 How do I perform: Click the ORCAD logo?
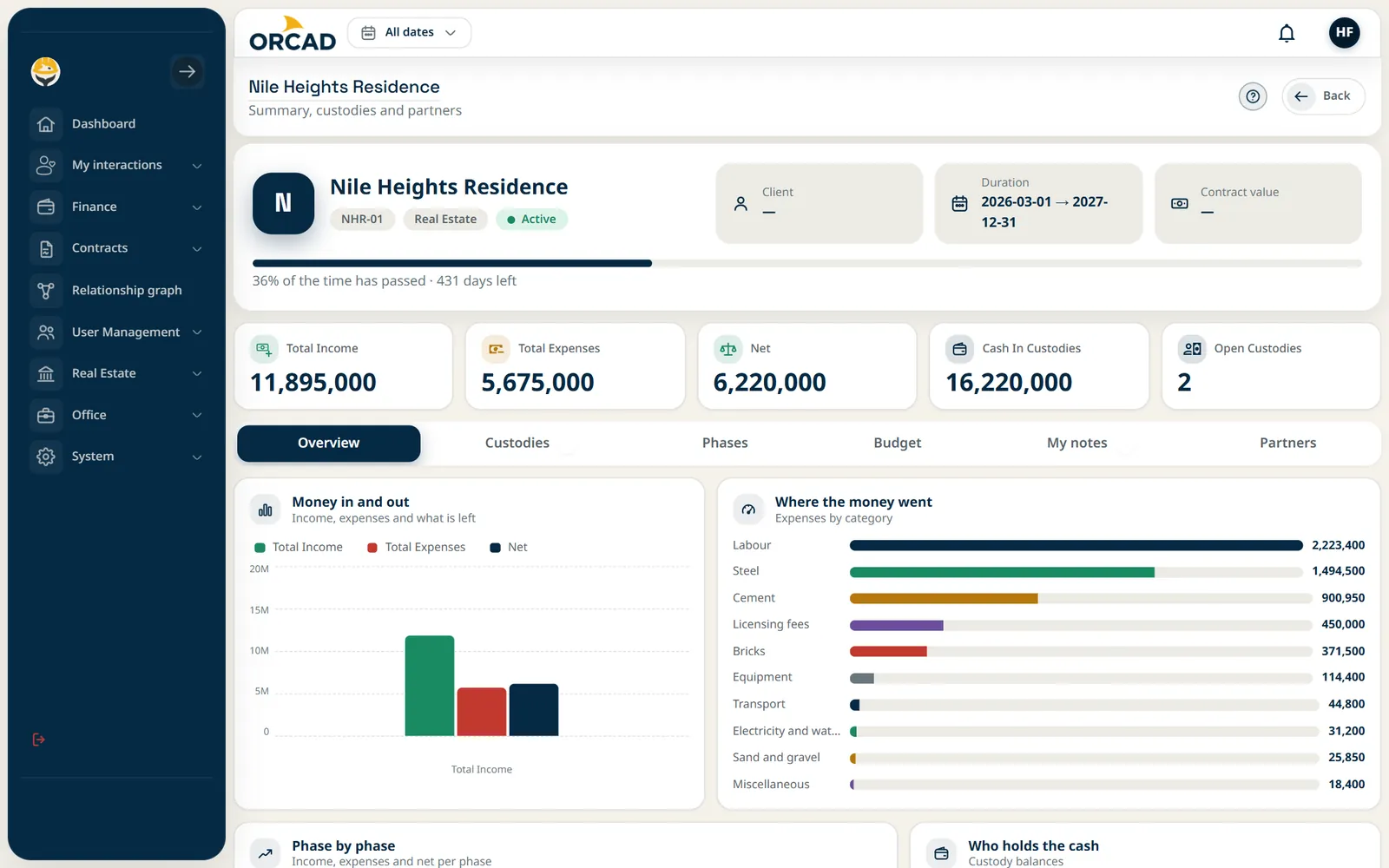293,35
